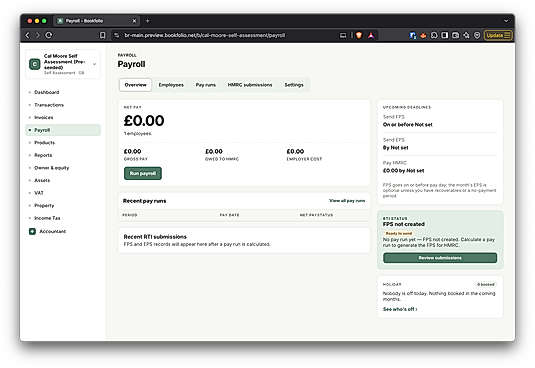Click the FPS not created status text
This screenshot has width=535, height=368.
pyautogui.click(x=404, y=224)
